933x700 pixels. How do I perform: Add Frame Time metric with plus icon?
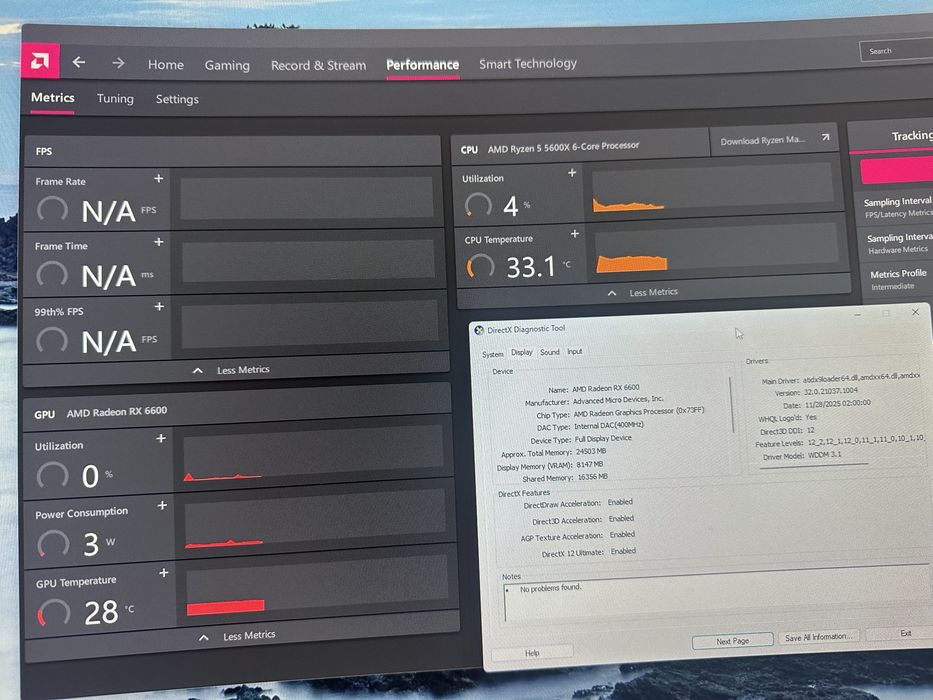[158, 242]
